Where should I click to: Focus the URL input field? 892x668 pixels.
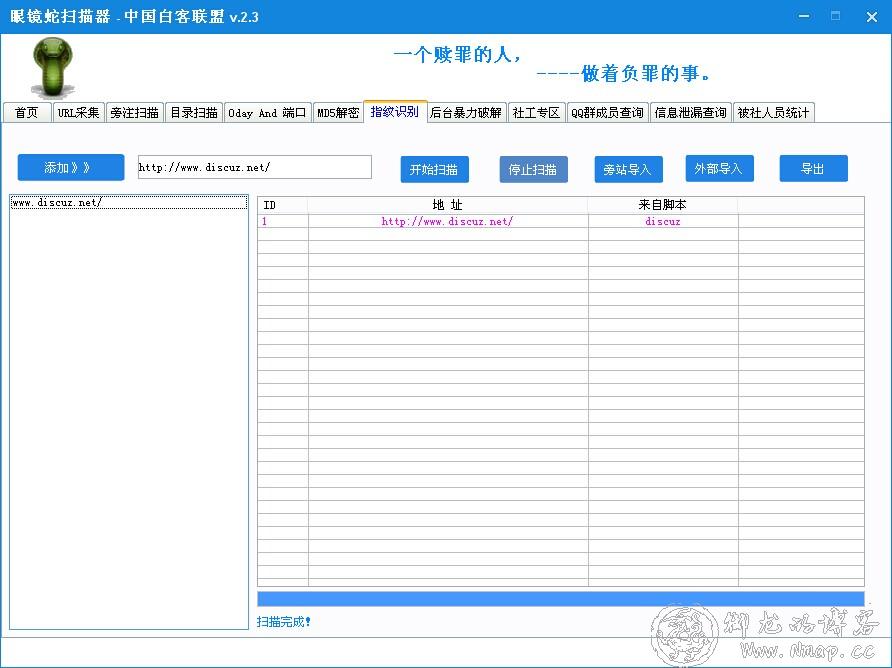(x=254, y=167)
